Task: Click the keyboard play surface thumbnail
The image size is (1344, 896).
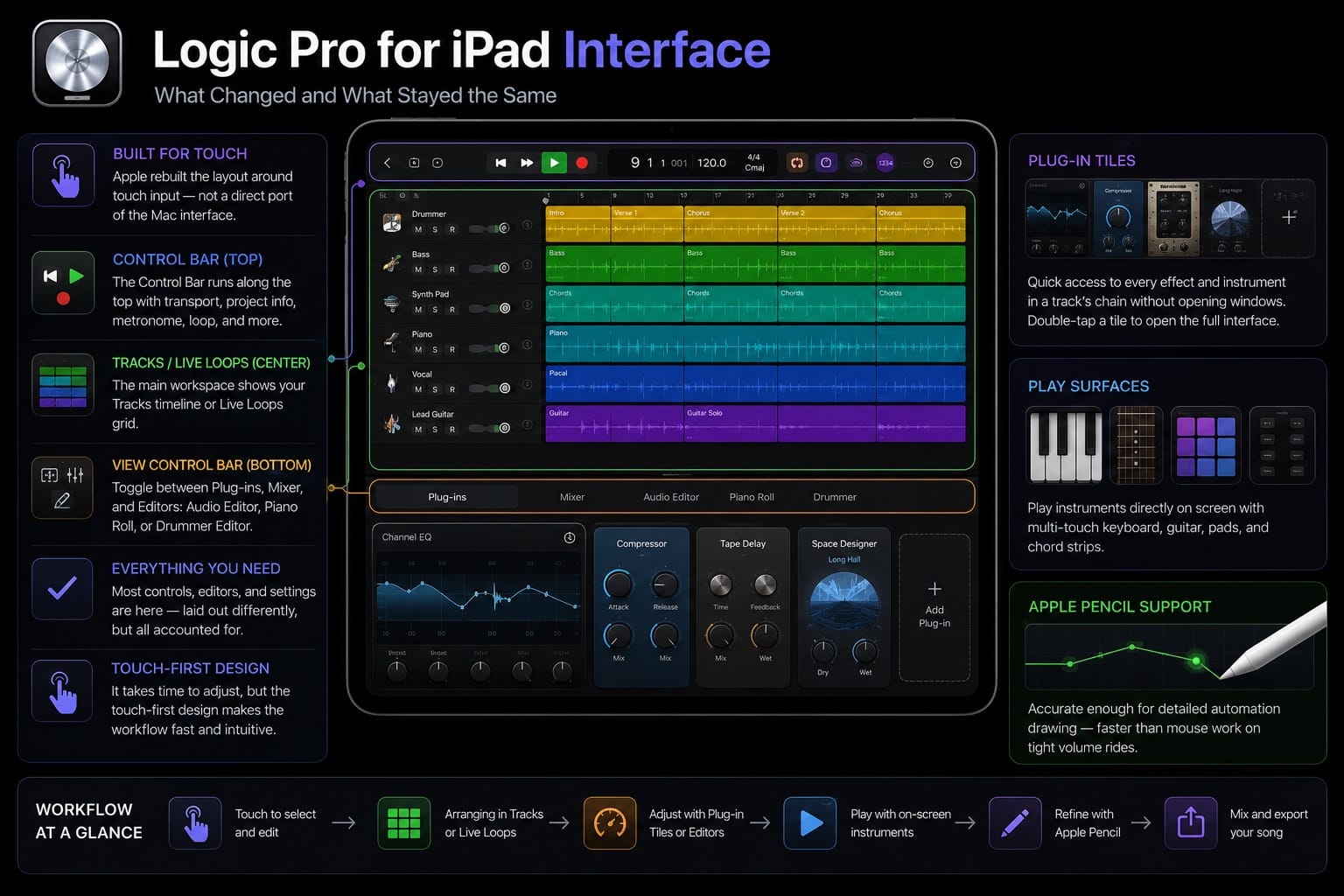Action: coord(1065,445)
